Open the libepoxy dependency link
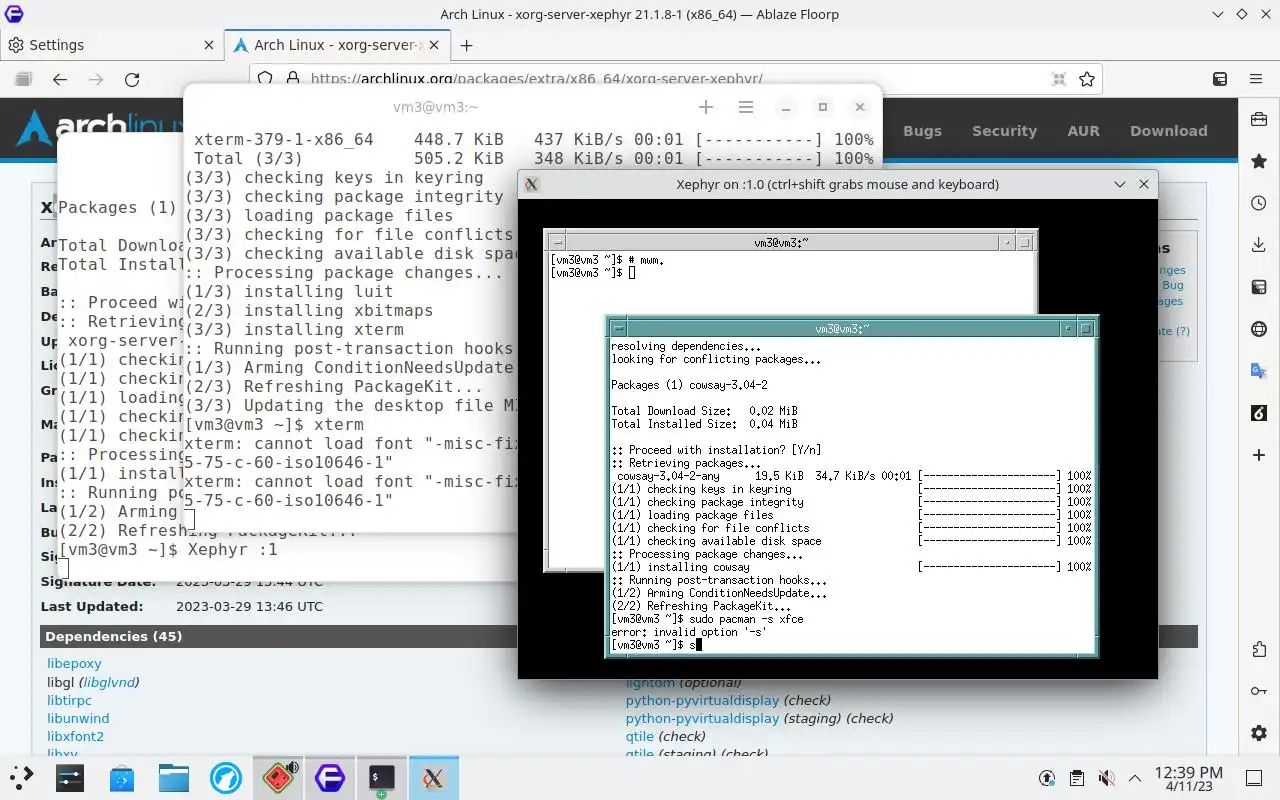 (x=74, y=663)
